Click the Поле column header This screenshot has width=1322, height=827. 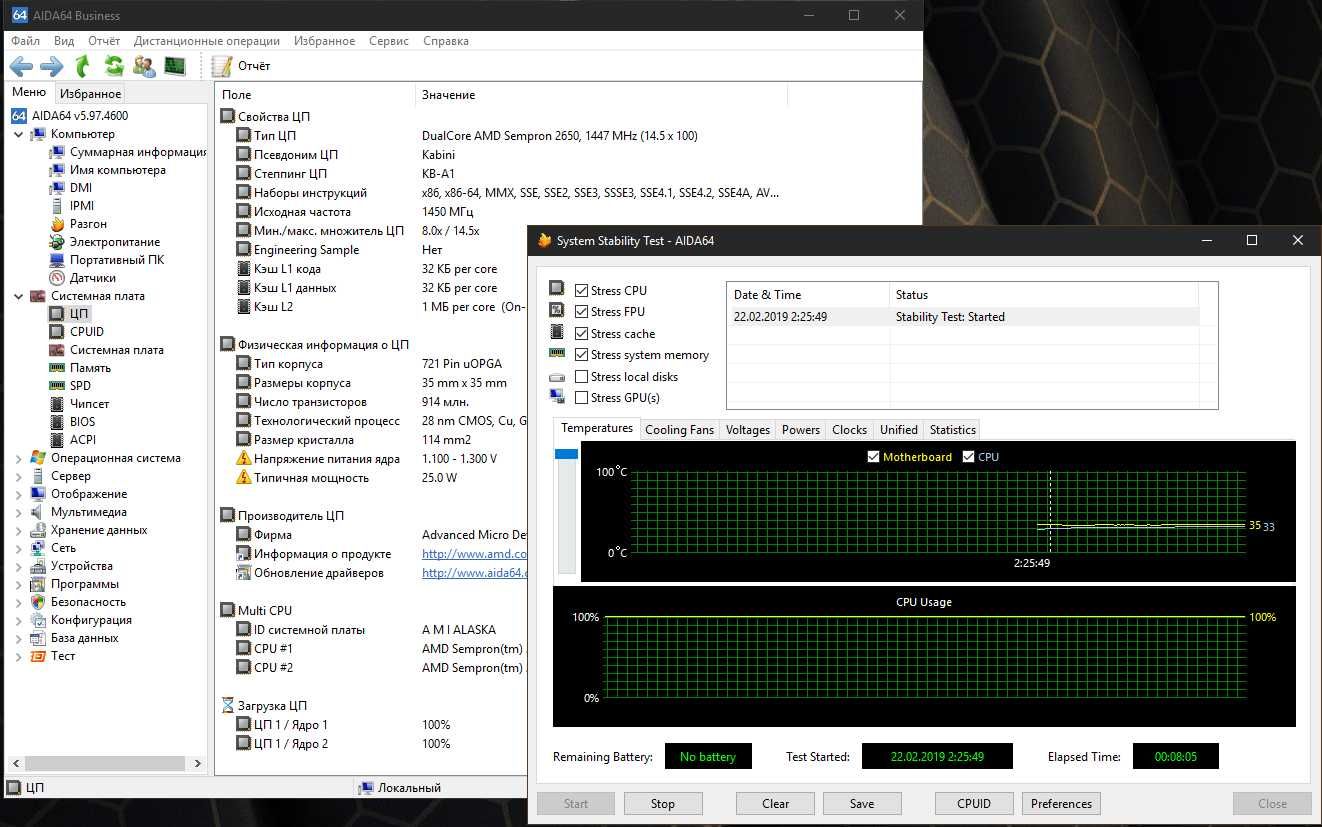click(x=316, y=95)
